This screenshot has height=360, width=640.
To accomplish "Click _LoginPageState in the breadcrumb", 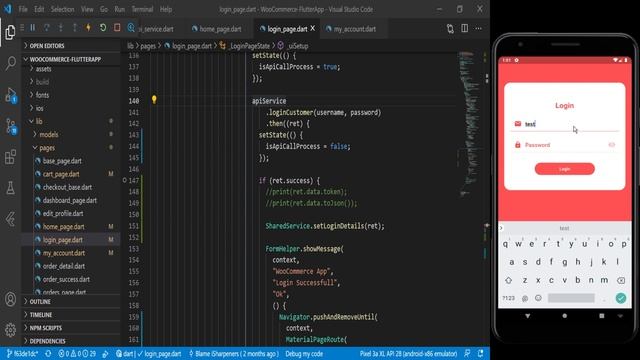I will click(249, 46).
